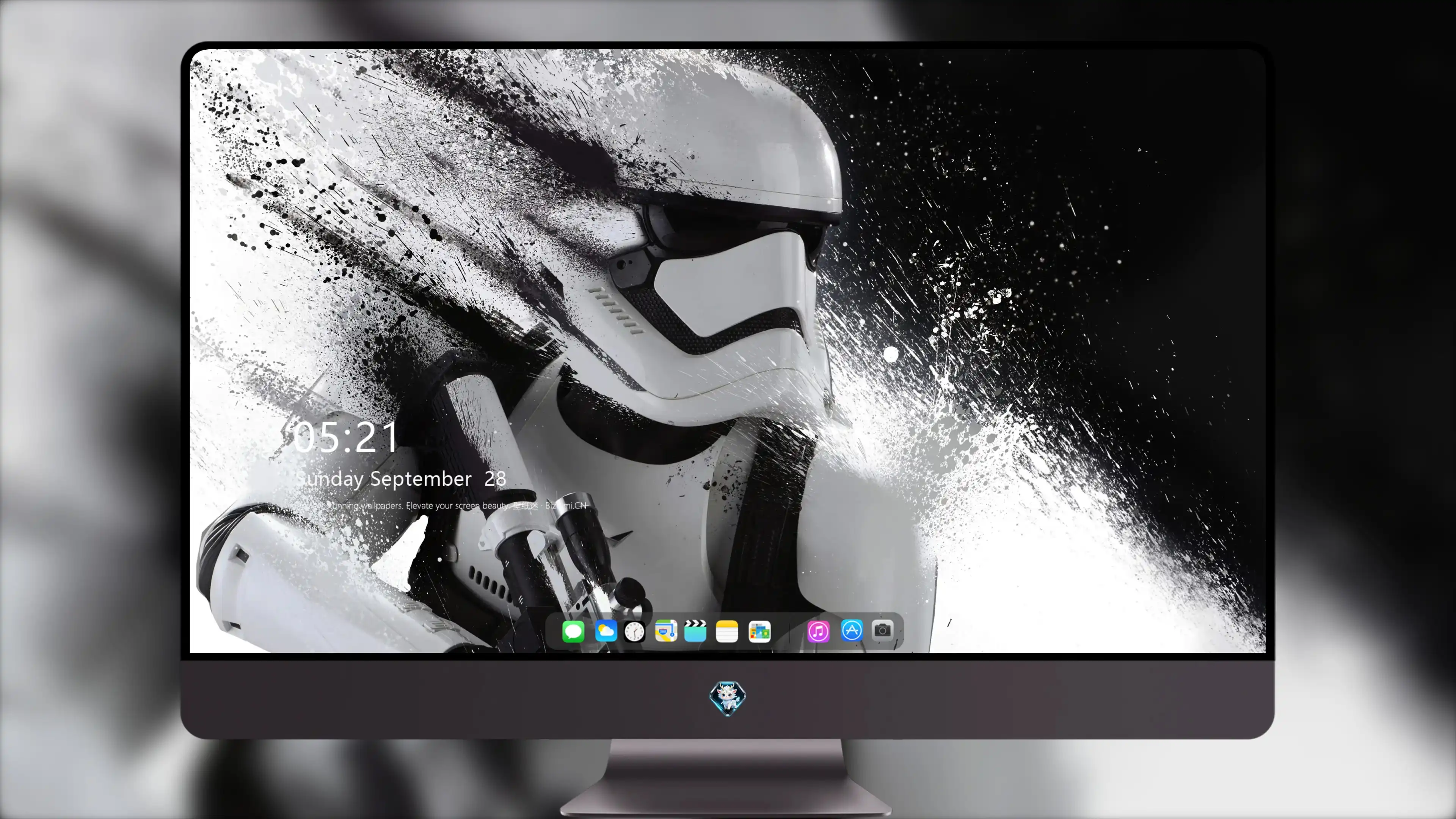Open the photo collage app icon
This screenshot has height=819, width=1456.
[759, 631]
